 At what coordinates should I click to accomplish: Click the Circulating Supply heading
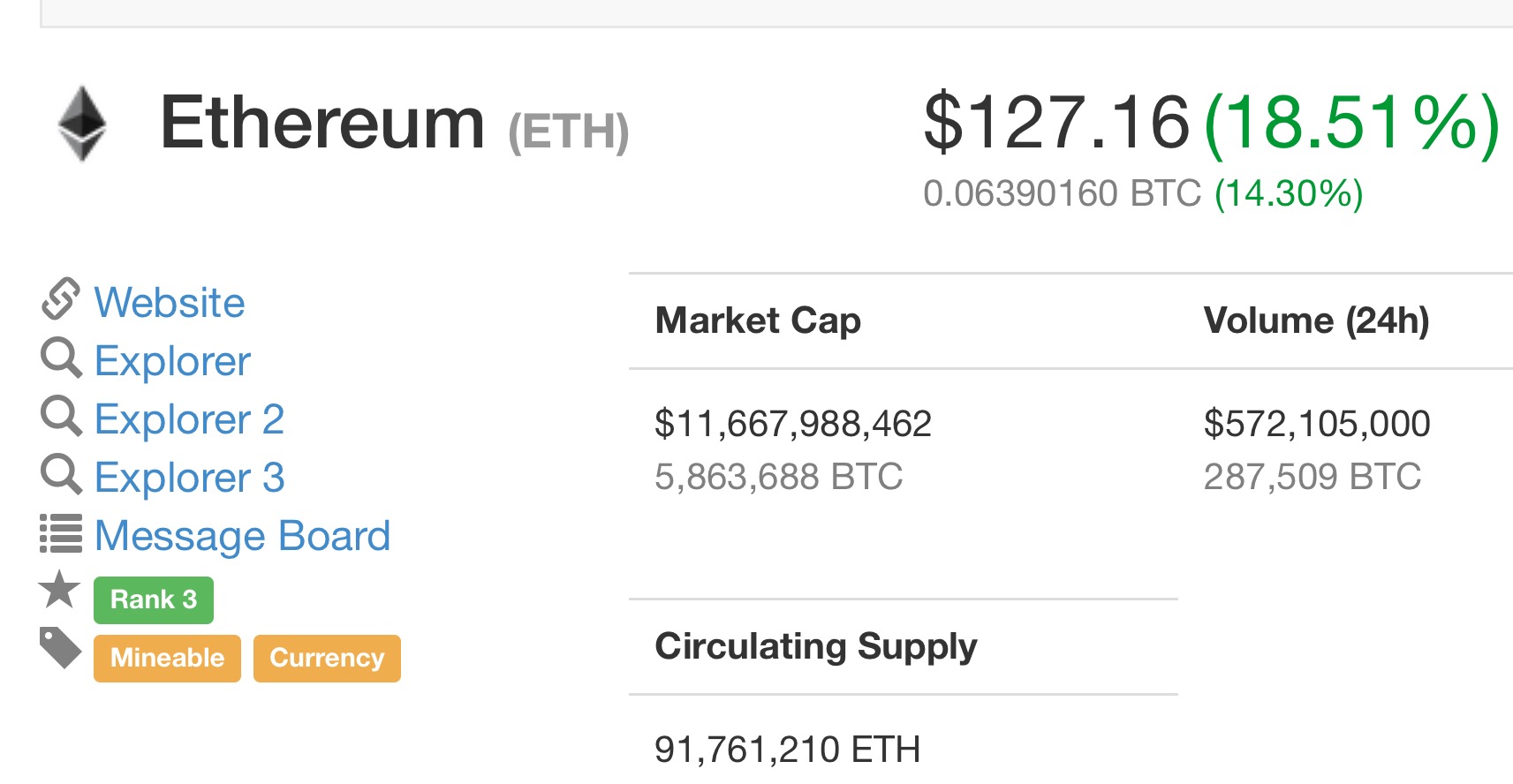[x=816, y=647]
